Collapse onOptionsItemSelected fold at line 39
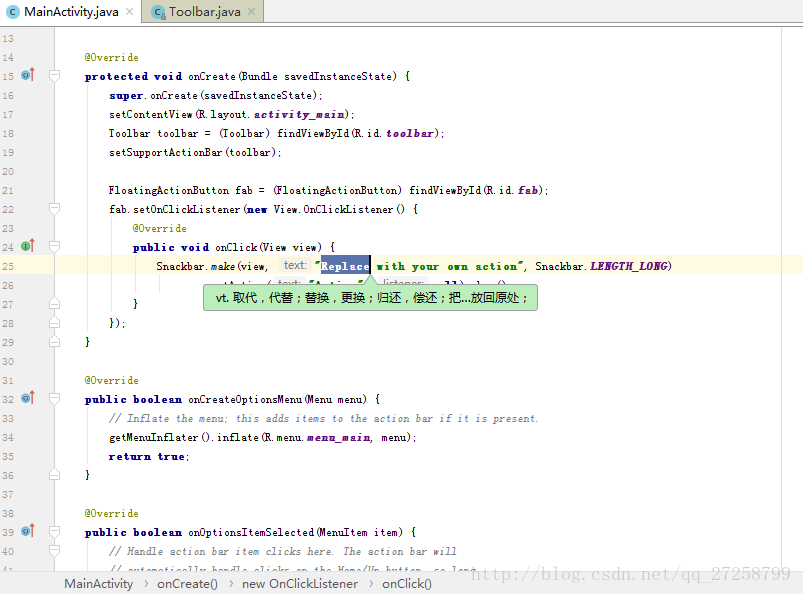This screenshot has width=803, height=594. (x=54, y=532)
